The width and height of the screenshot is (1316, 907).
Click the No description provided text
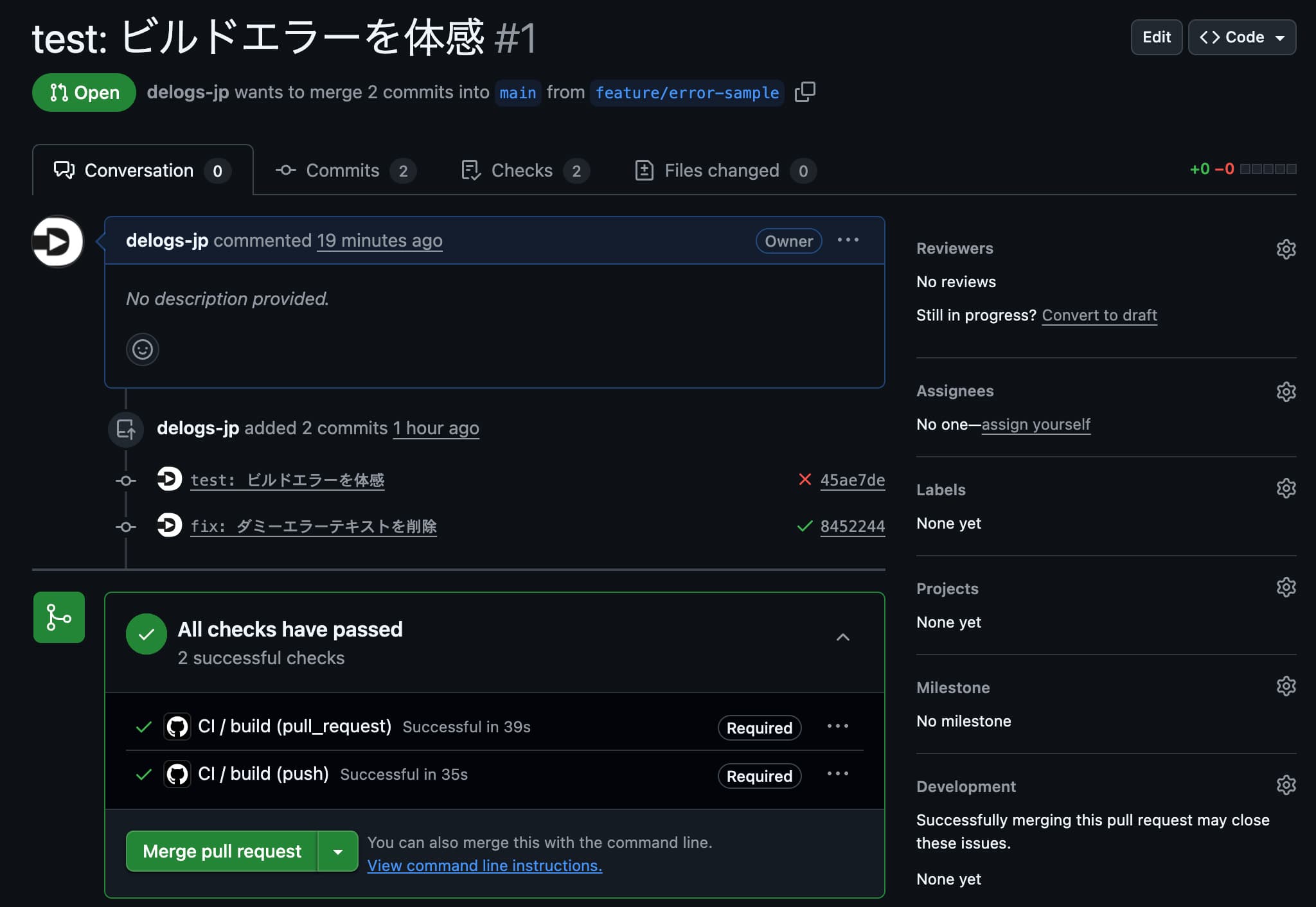227,299
